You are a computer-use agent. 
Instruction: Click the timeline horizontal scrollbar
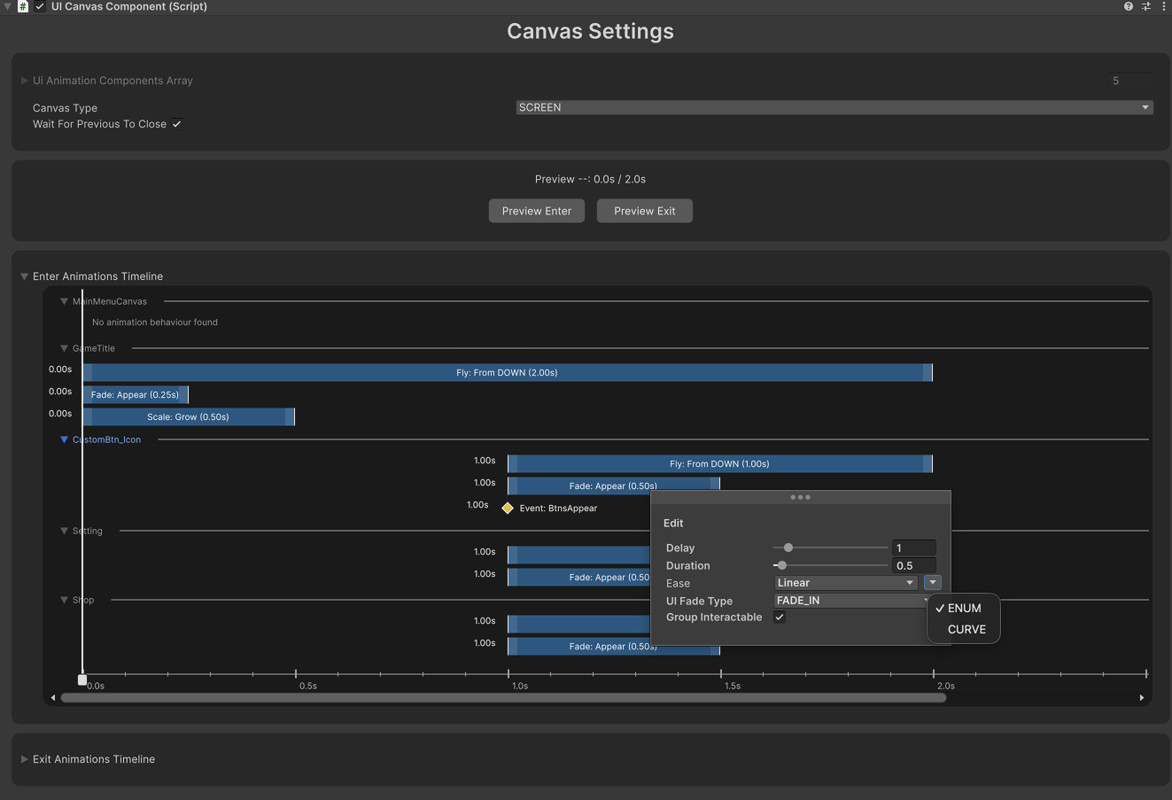pos(503,698)
